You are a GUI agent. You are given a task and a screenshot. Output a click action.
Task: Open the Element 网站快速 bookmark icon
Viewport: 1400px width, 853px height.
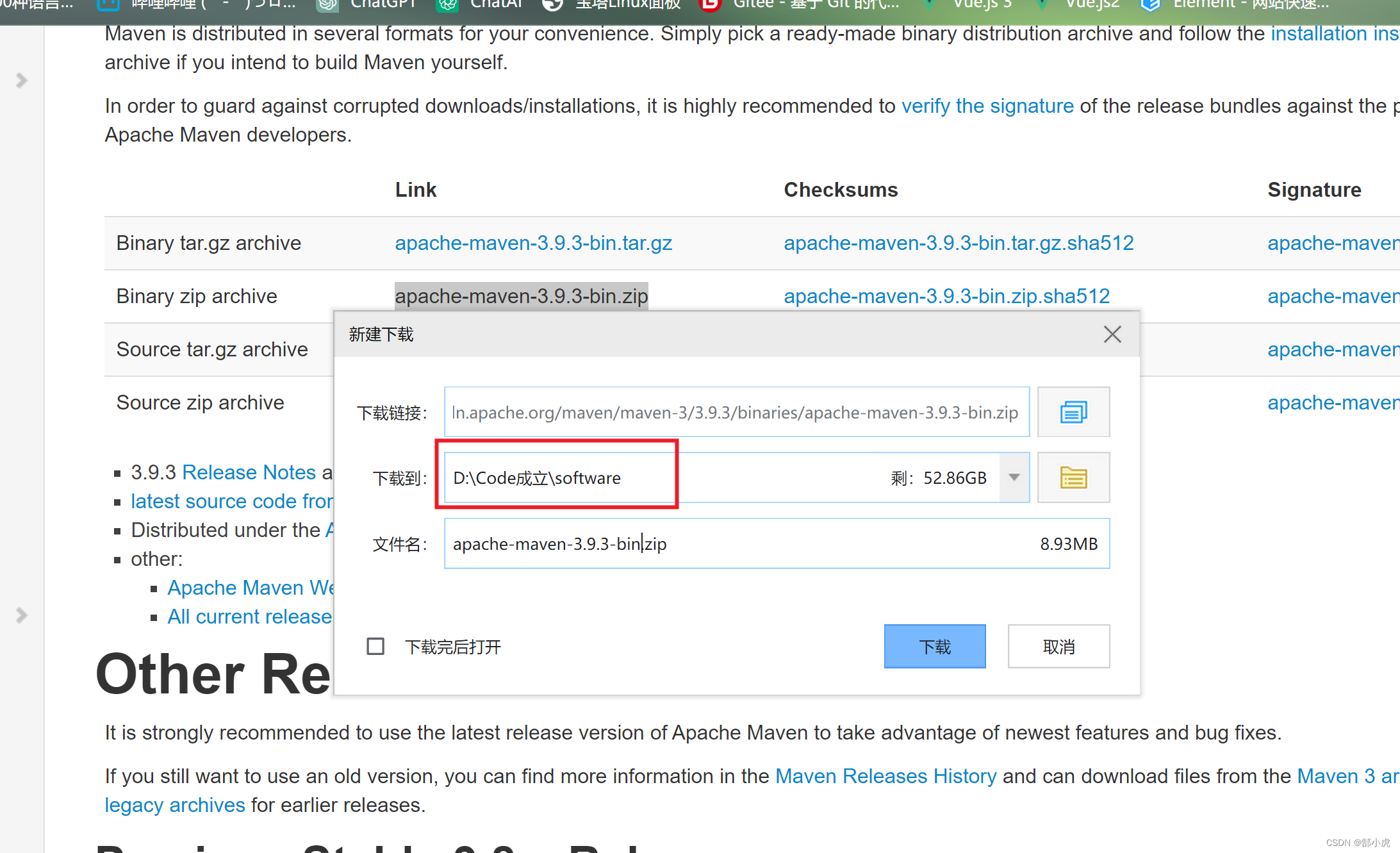pyautogui.click(x=1149, y=5)
